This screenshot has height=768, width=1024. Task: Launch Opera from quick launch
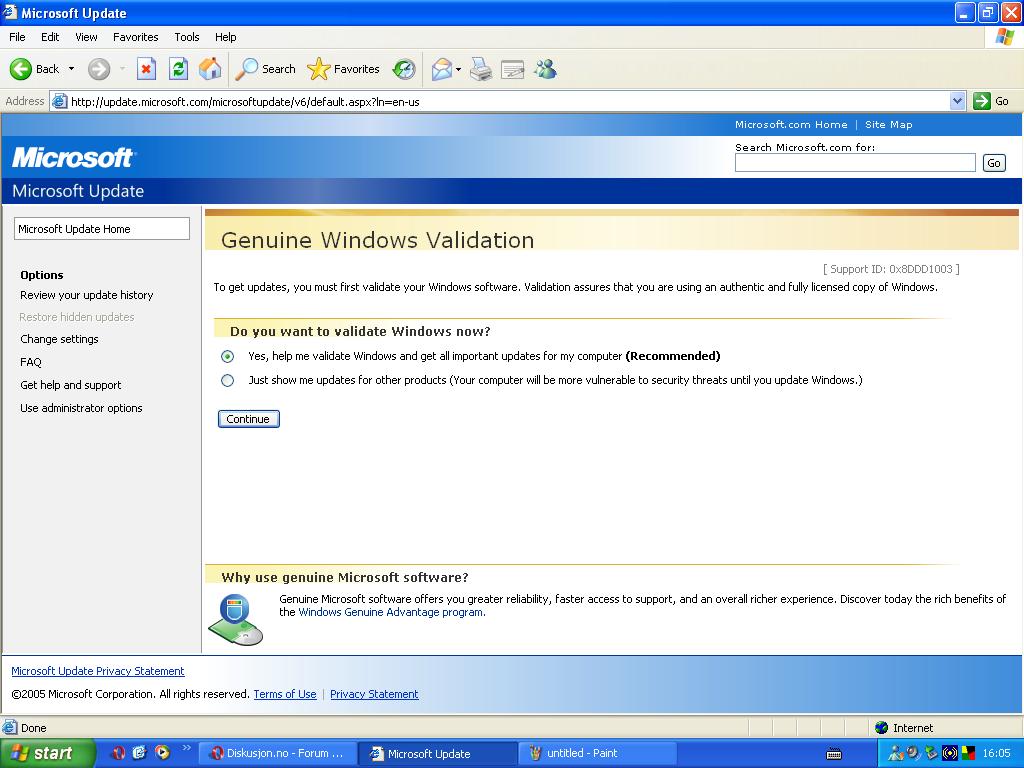click(118, 753)
